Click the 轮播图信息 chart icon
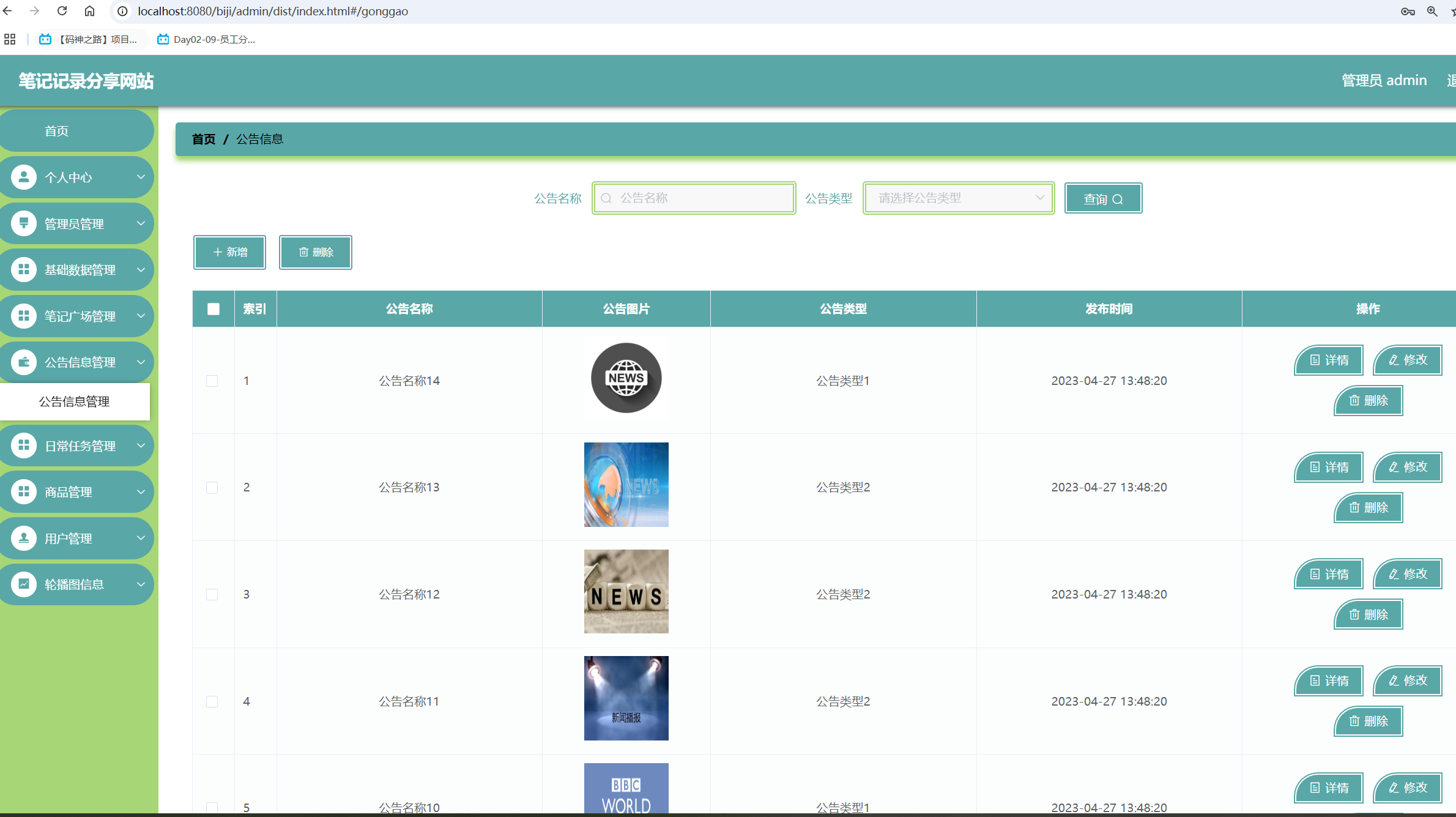1456x817 pixels. pos(24,584)
